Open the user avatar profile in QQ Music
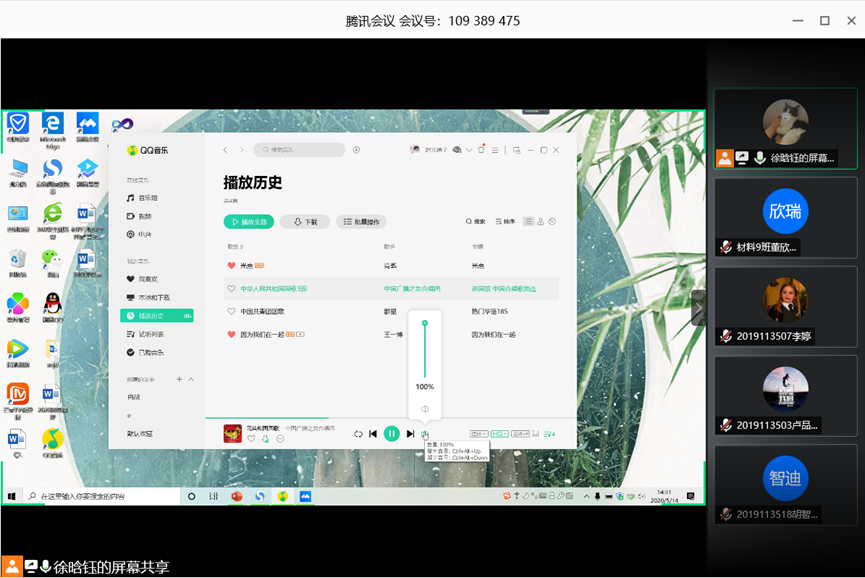The height and width of the screenshot is (578, 865). point(414,149)
